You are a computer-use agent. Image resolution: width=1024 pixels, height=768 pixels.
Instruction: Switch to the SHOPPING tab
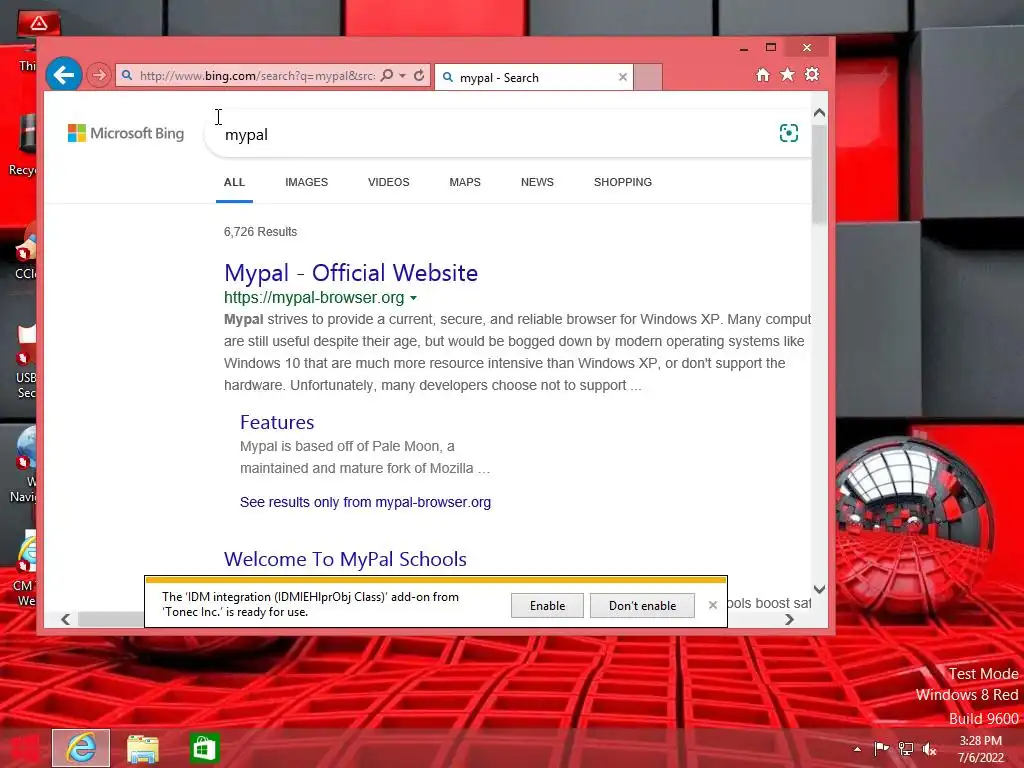tap(623, 182)
